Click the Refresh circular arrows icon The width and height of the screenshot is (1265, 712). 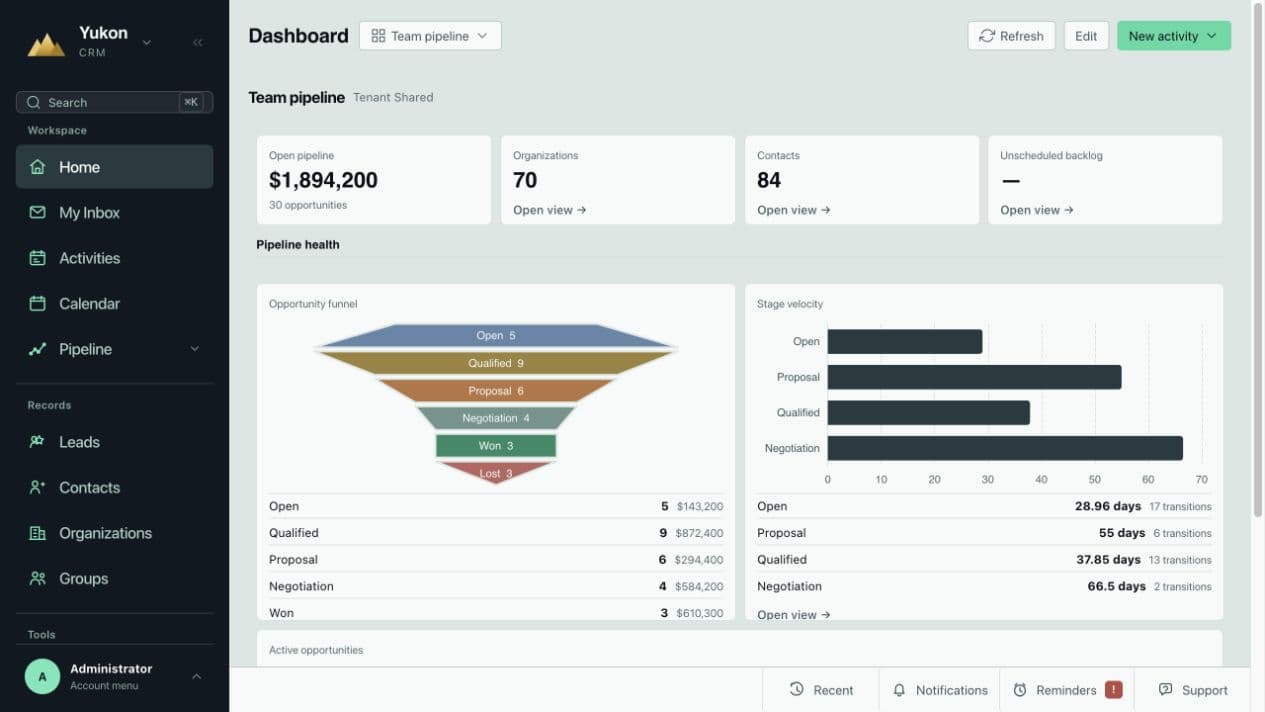[x=987, y=36]
